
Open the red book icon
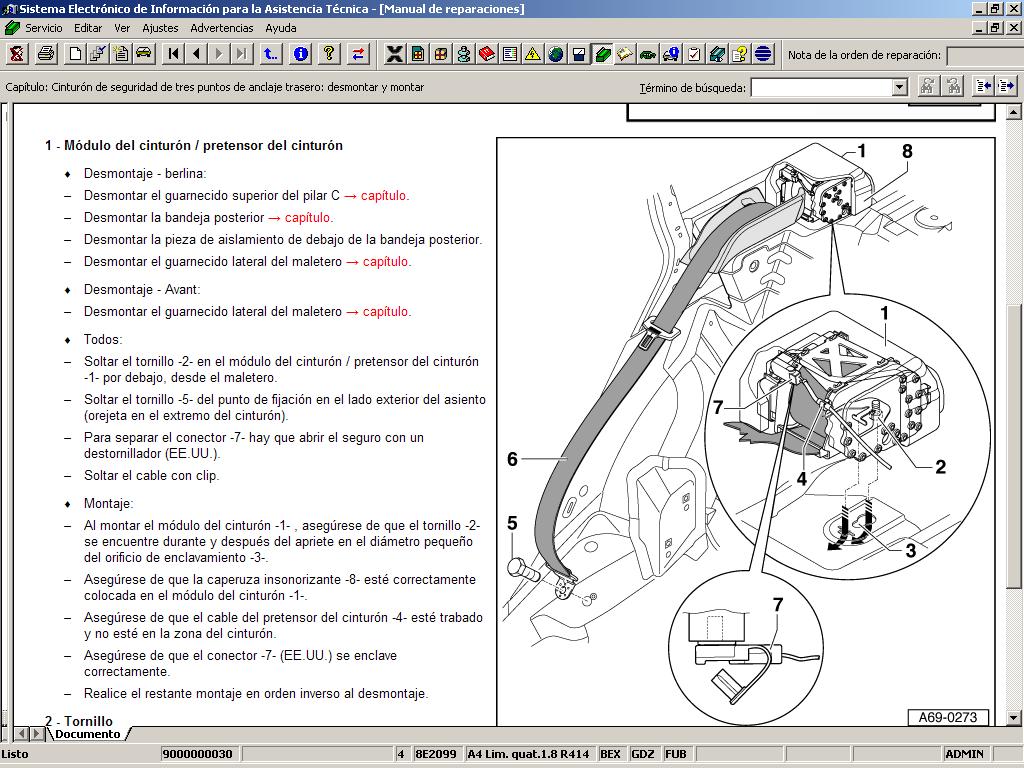pos(487,54)
